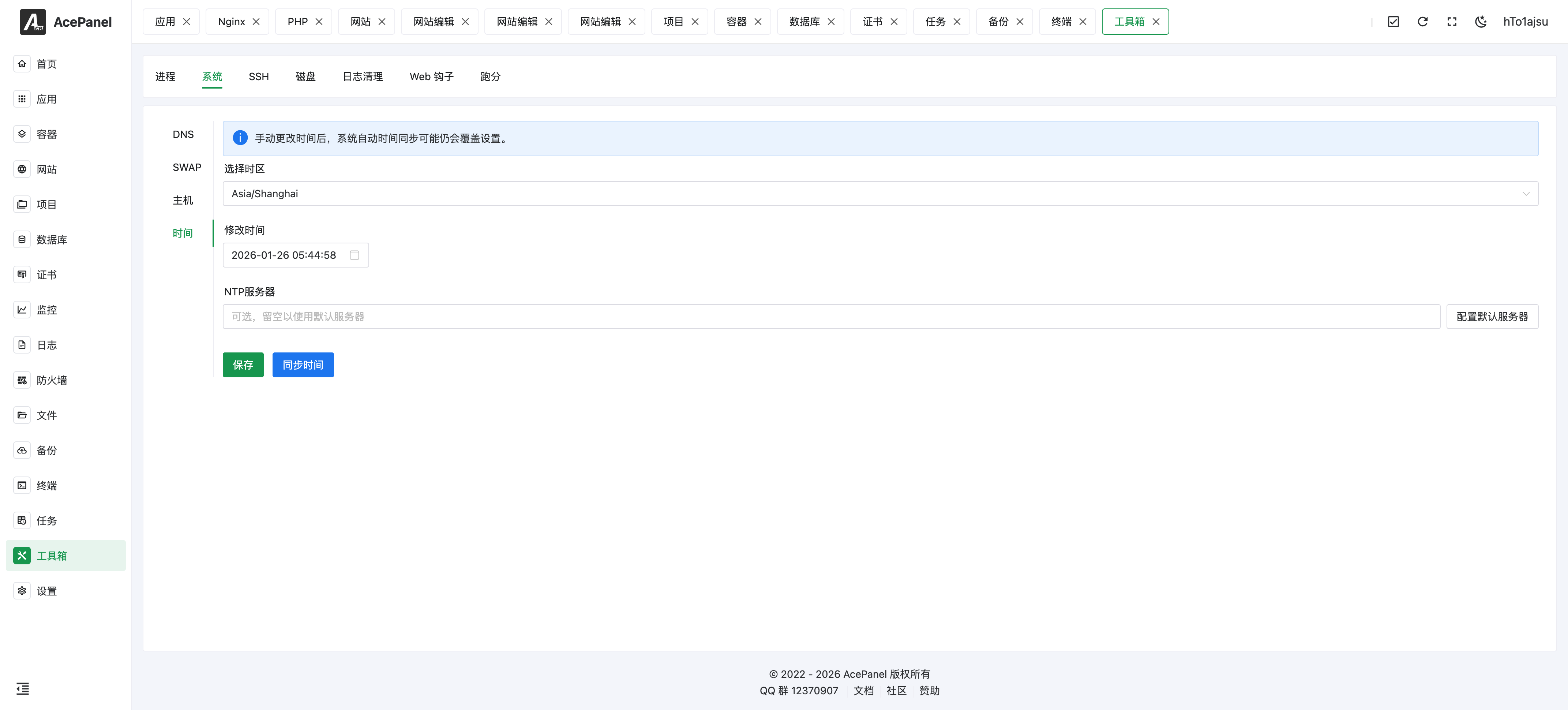Viewport: 1568px width, 710px height.
Task: Click the terminal sidebar icon
Action: pos(22,485)
